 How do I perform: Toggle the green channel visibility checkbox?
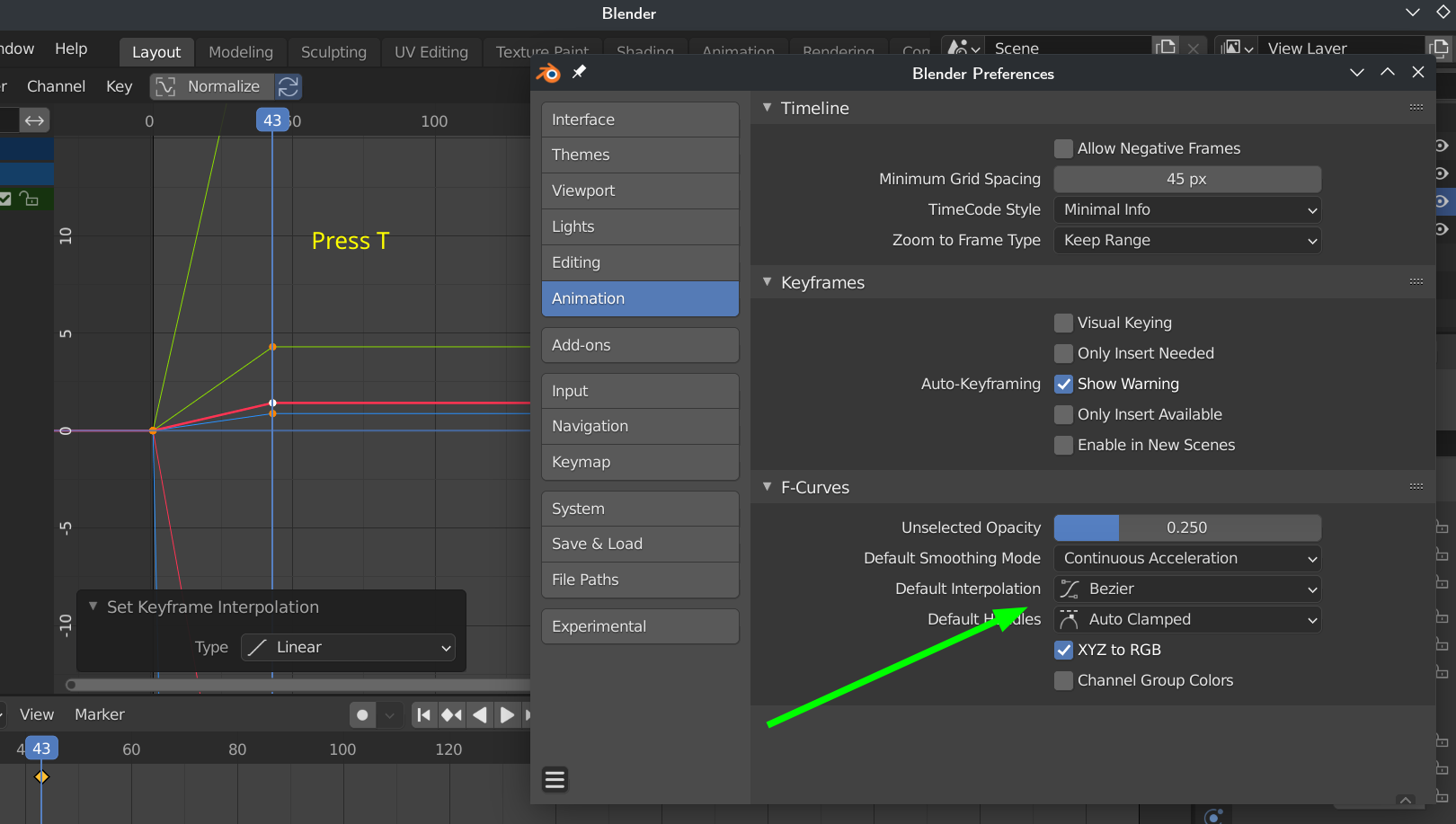coord(5,199)
